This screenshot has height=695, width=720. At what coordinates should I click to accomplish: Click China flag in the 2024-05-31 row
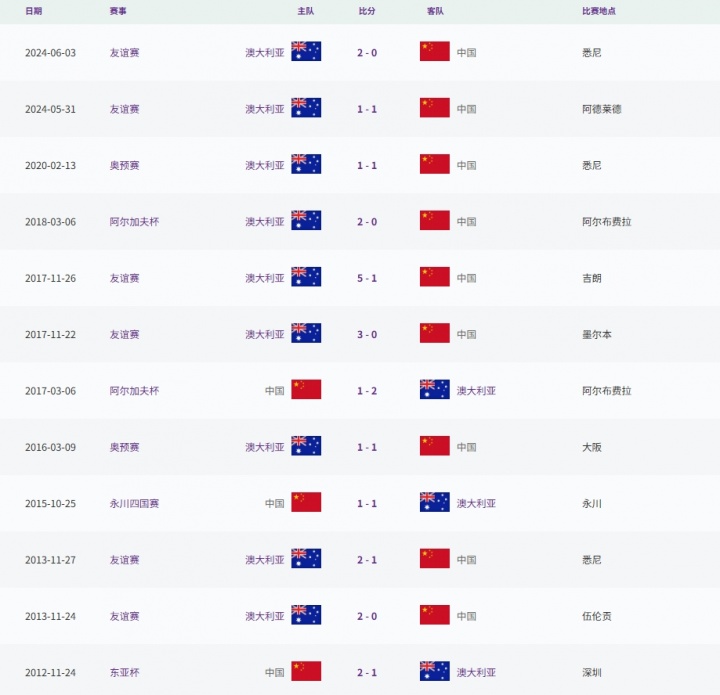[x=434, y=108]
